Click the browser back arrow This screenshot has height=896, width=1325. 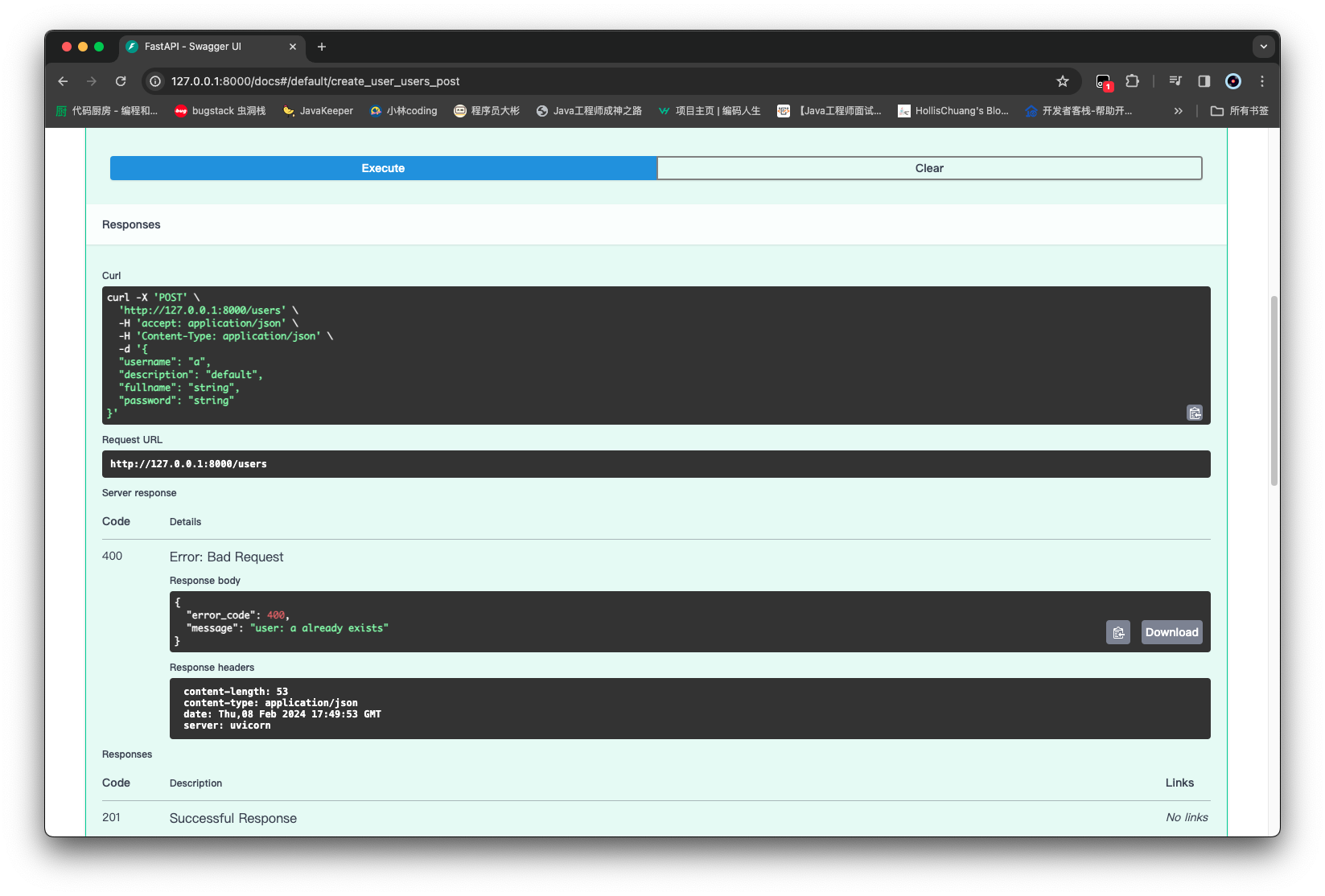(63, 81)
